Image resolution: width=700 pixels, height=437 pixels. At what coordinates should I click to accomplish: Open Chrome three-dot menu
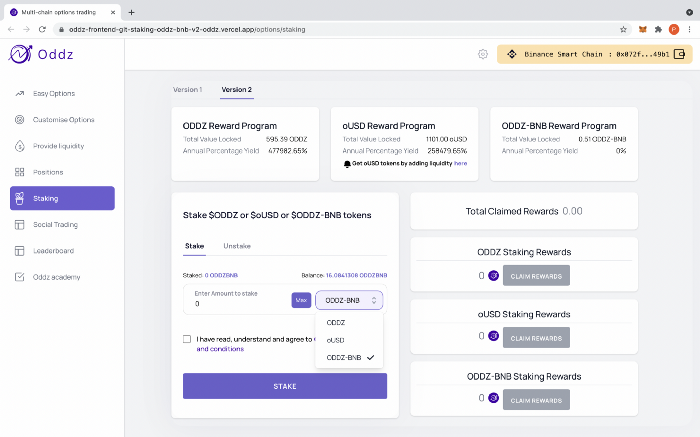pyautogui.click(x=689, y=29)
